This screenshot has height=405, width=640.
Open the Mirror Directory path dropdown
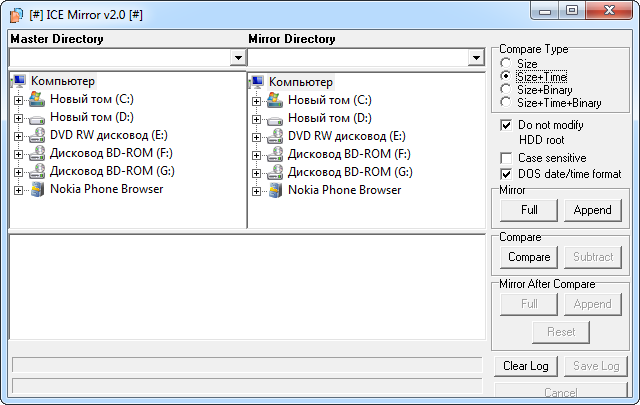coord(476,58)
